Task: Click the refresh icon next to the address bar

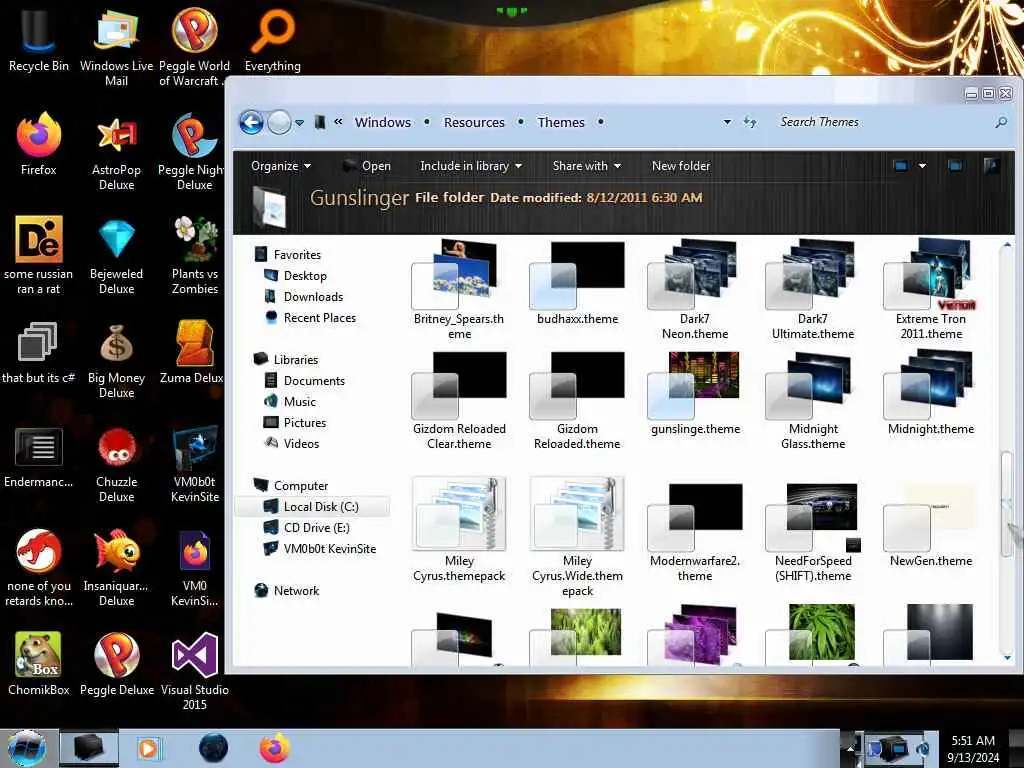Action: 750,122
